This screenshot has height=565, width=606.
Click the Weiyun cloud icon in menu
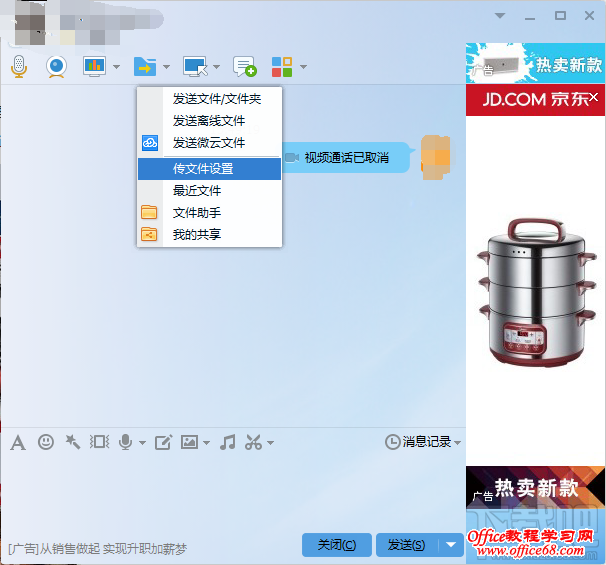150,143
